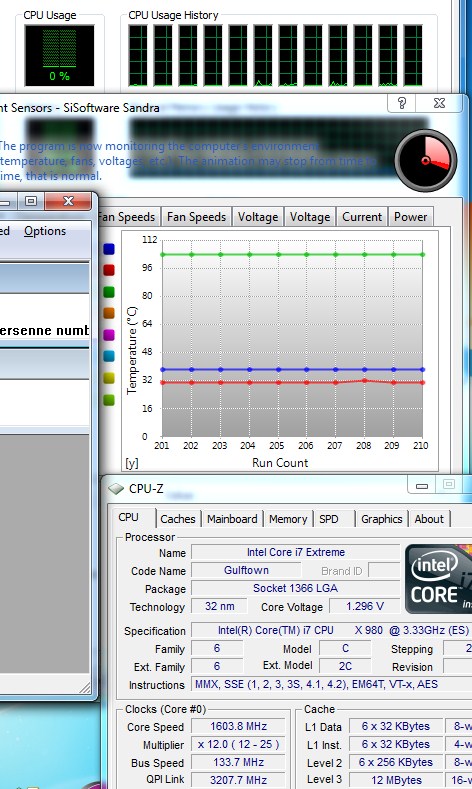472x789 pixels.
Task: Open the Voltage tab right of Fan Speeds
Action: click(x=258, y=217)
